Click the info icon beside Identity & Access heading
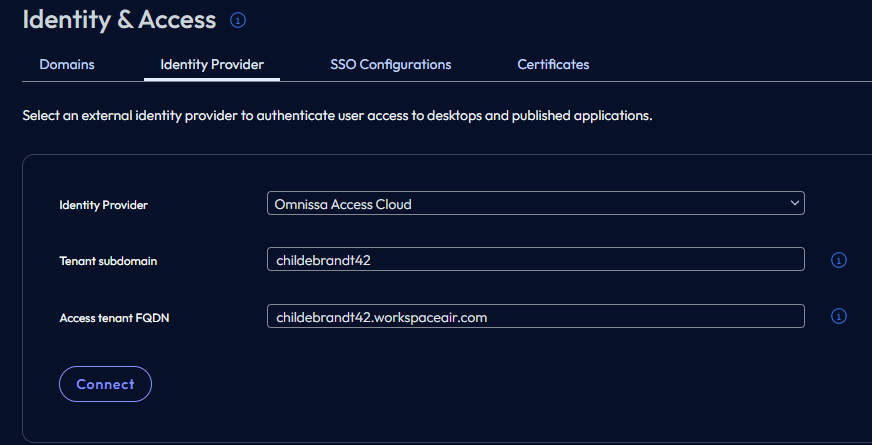Viewport: 872px width, 445px height. click(238, 20)
